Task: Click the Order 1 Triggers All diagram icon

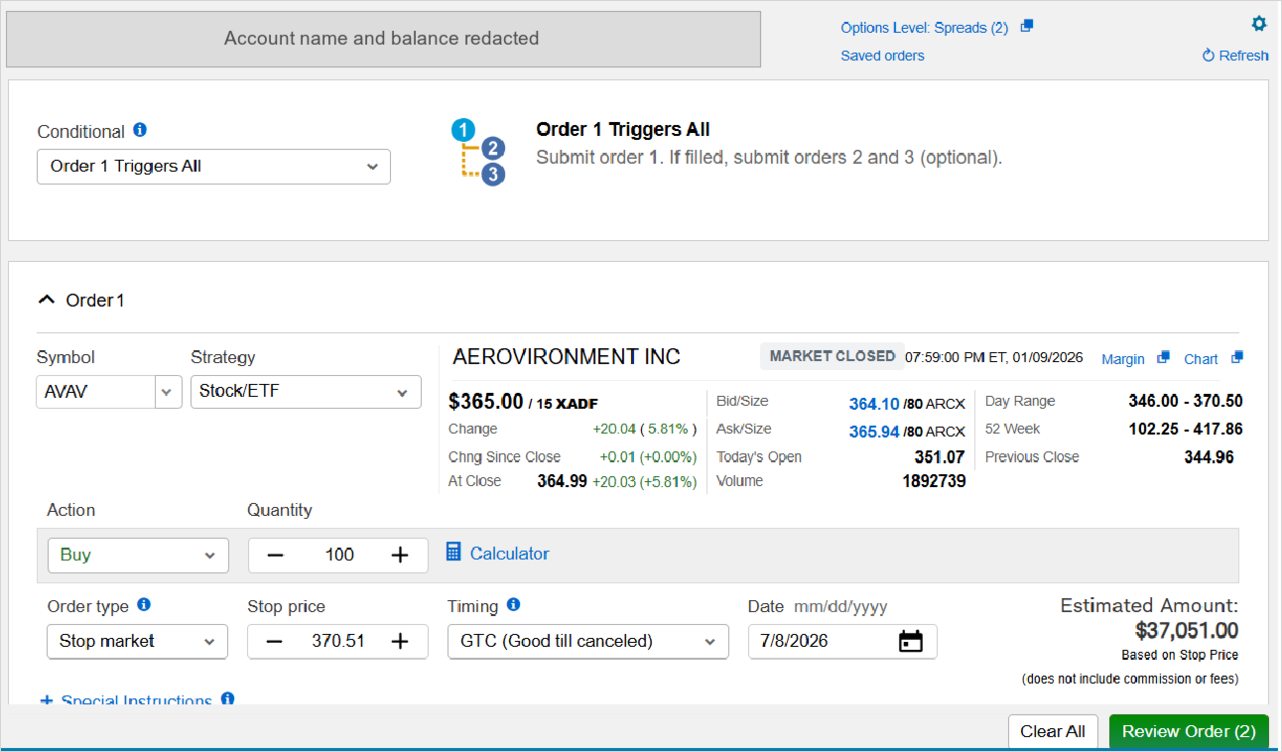Action: point(478,152)
